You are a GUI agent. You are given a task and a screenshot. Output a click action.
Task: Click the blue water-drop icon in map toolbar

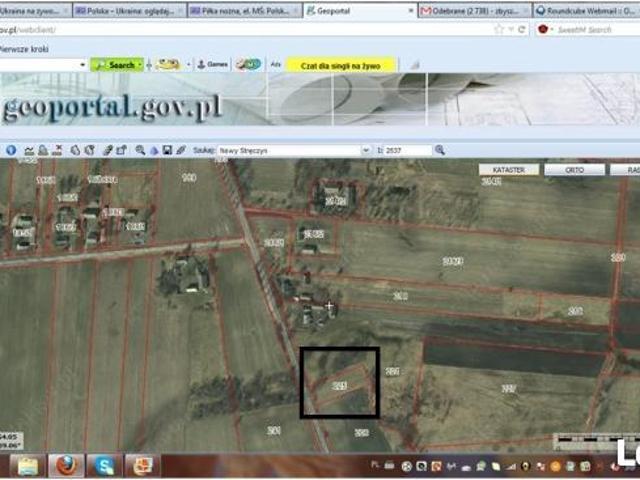(154, 151)
